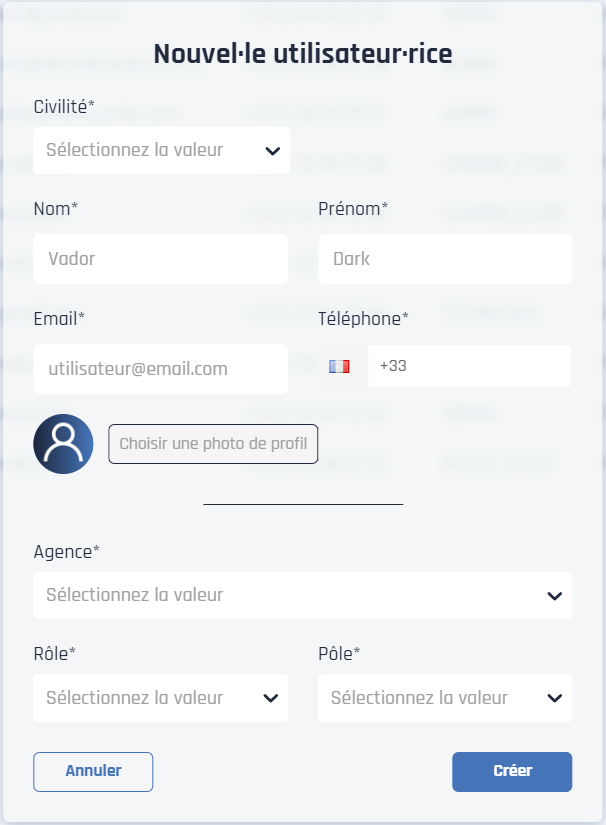The height and width of the screenshot is (825, 606).
Task: Click the Nom field containing Vador
Action: tap(160, 258)
